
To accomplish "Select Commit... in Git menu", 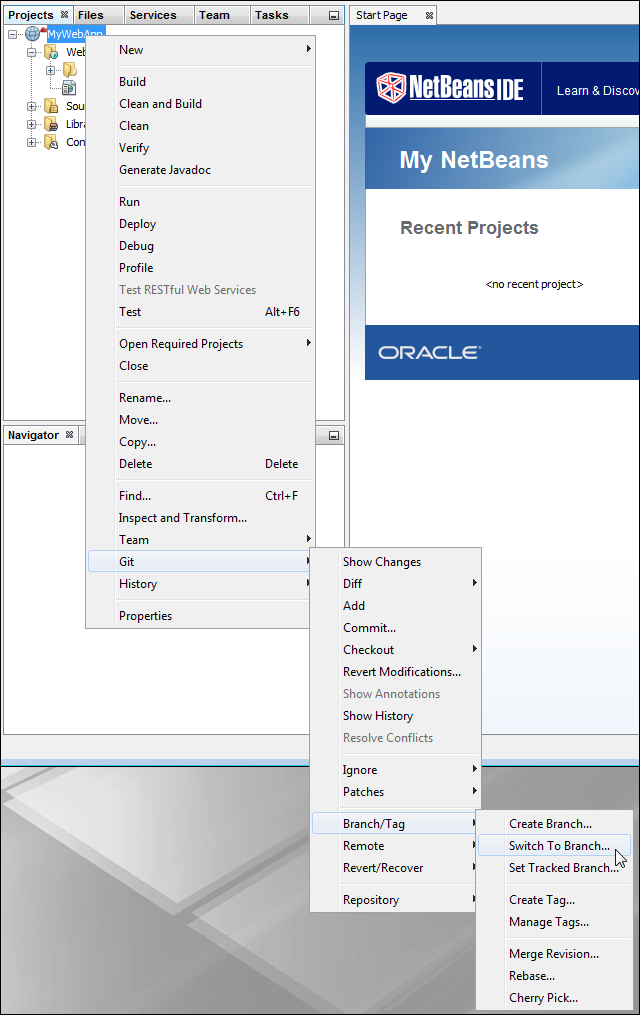I will pyautogui.click(x=396, y=628).
